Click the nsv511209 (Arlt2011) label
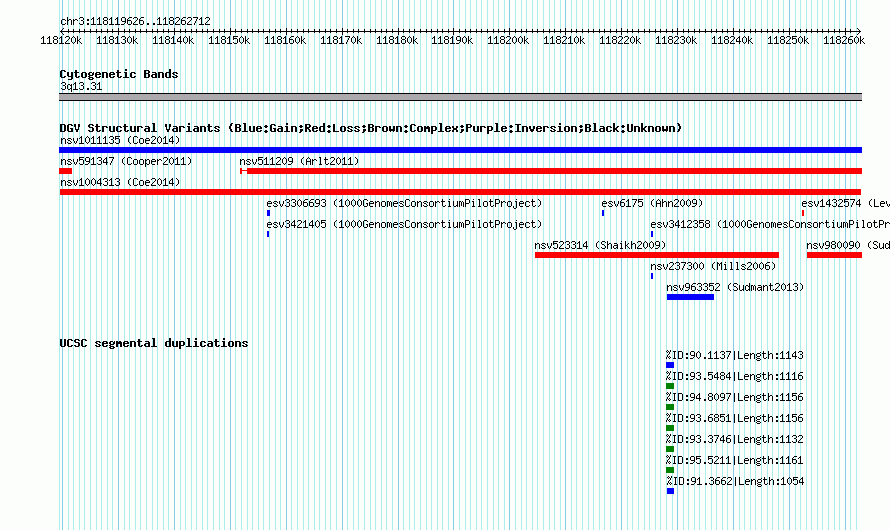 pos(299,161)
